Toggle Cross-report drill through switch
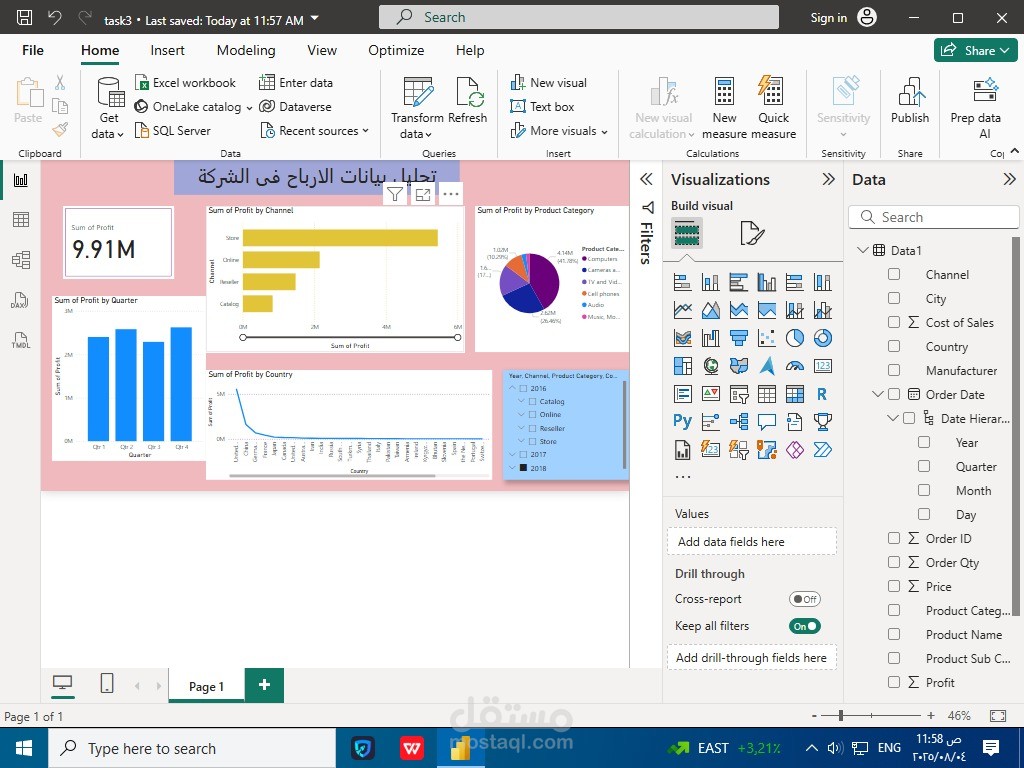The image size is (1024, 768). coord(805,599)
